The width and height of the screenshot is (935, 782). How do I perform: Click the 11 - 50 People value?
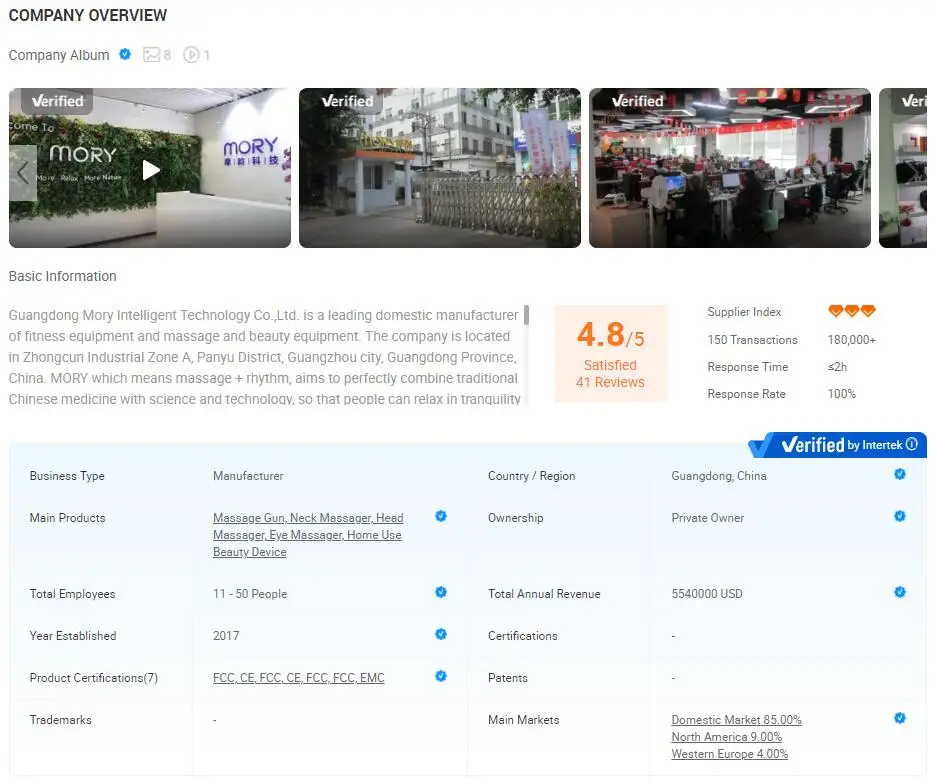pos(250,594)
